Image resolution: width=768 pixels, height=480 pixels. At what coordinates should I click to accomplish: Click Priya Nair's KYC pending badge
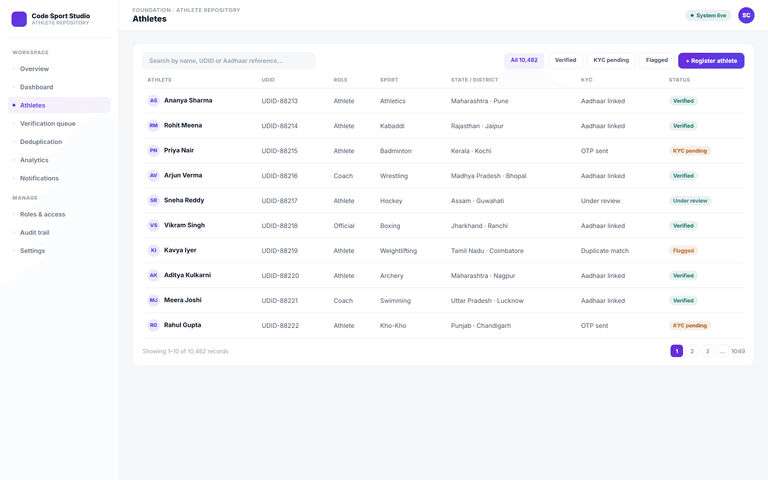[x=690, y=151]
